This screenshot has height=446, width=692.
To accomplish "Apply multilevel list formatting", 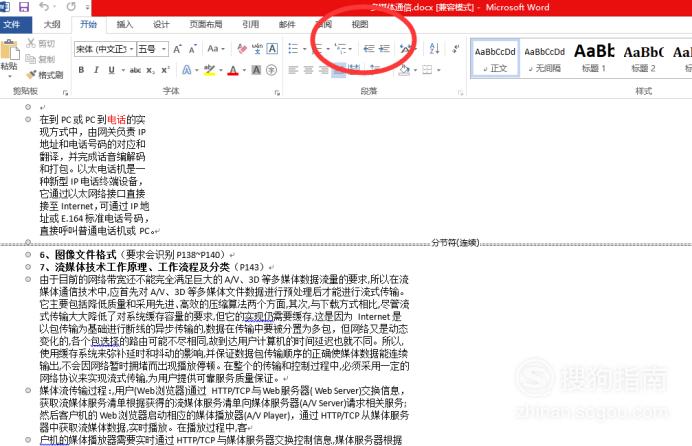I will click(x=340, y=49).
